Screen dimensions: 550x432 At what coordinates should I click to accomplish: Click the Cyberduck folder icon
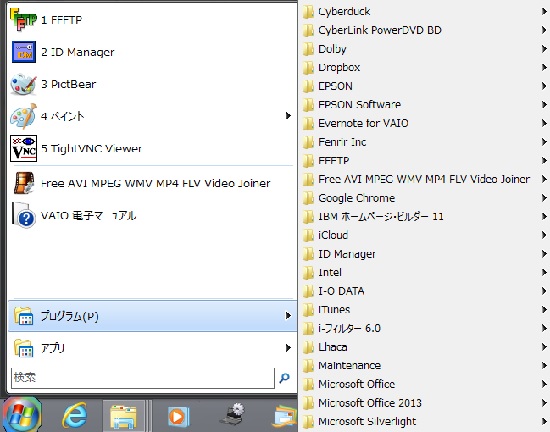point(308,12)
